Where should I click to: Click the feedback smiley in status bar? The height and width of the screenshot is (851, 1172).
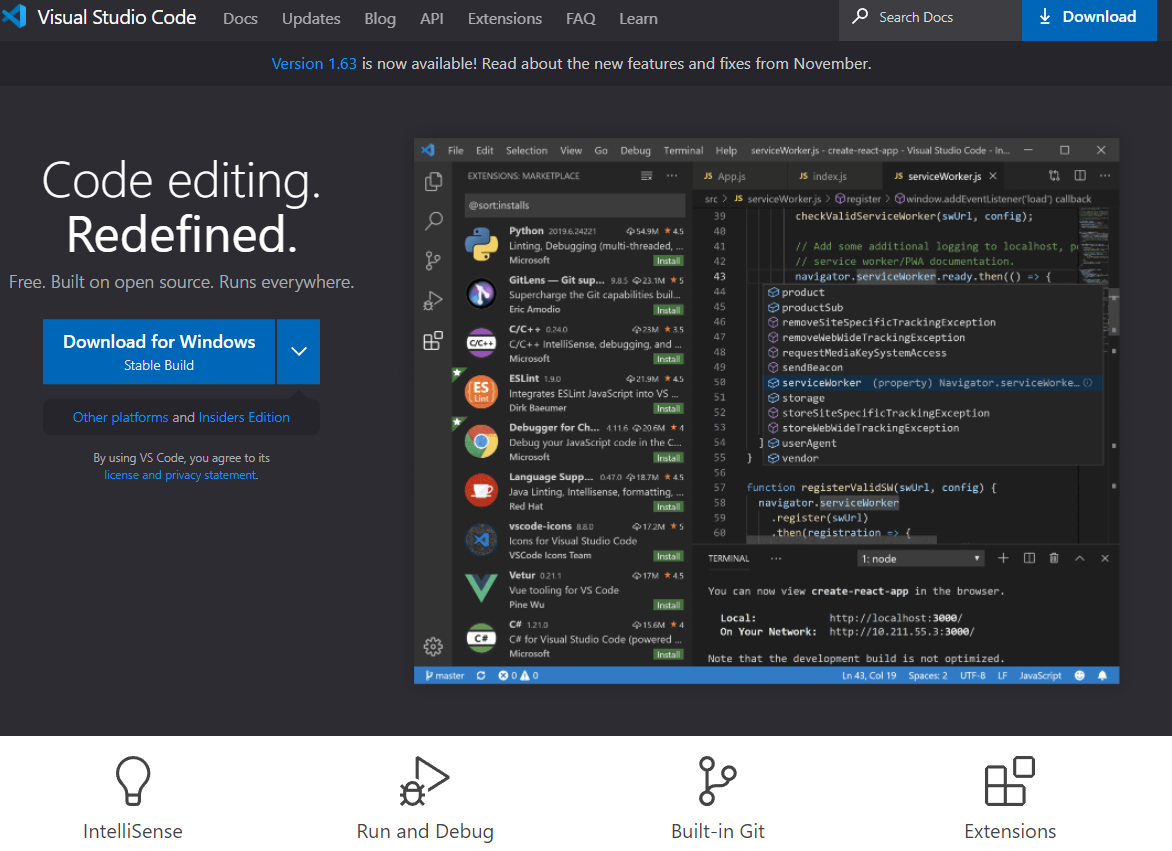(1079, 675)
